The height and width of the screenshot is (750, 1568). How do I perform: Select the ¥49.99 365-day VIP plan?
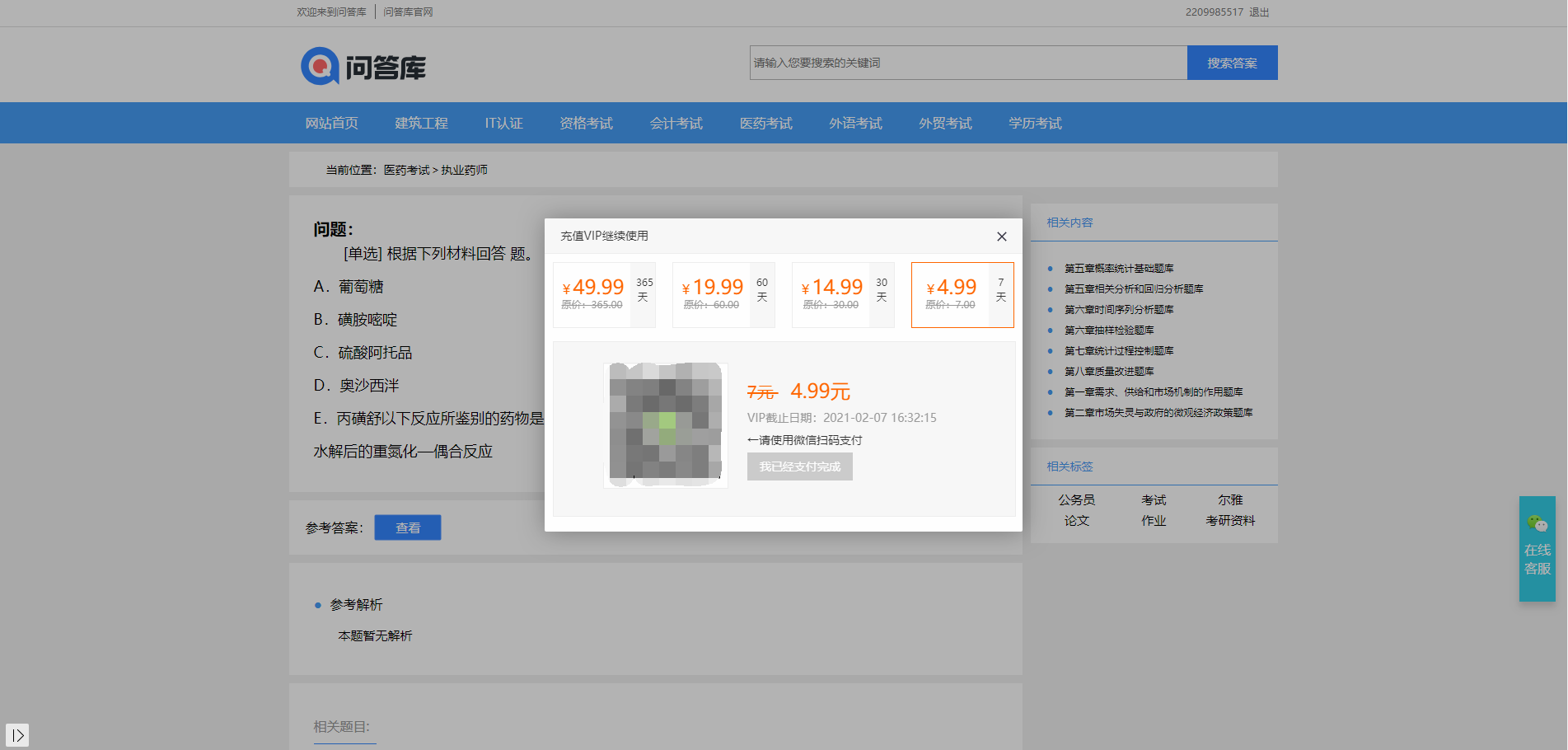(x=604, y=295)
